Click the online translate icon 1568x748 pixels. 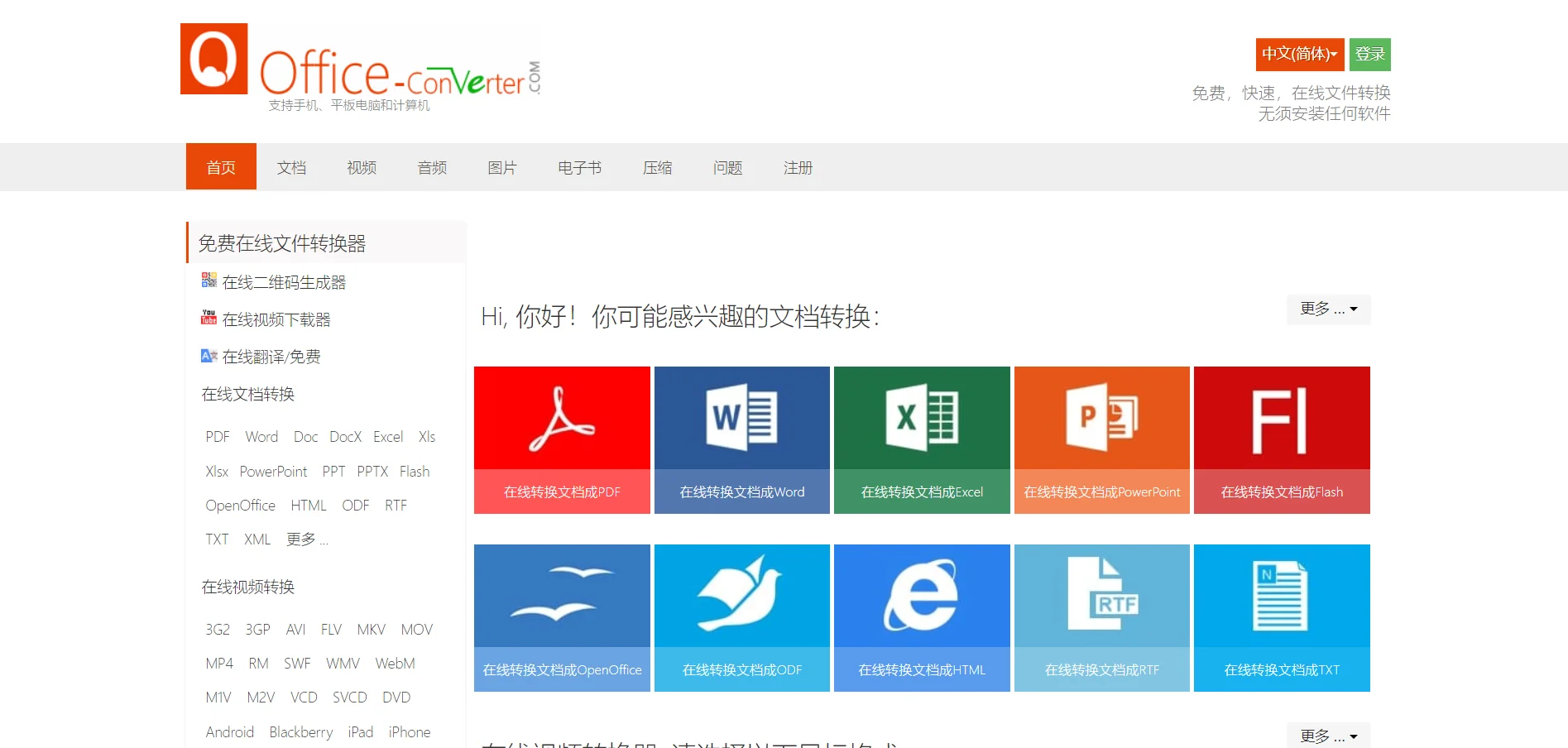209,356
